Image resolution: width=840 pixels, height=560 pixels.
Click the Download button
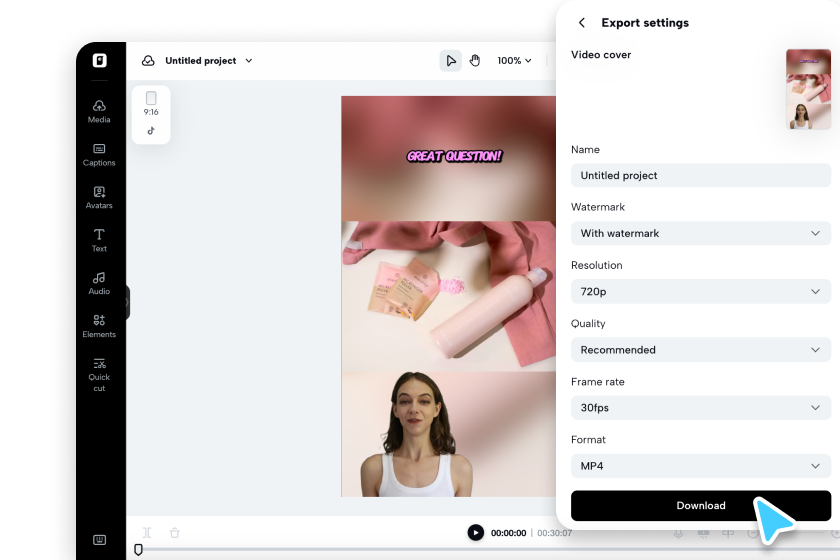[701, 505]
